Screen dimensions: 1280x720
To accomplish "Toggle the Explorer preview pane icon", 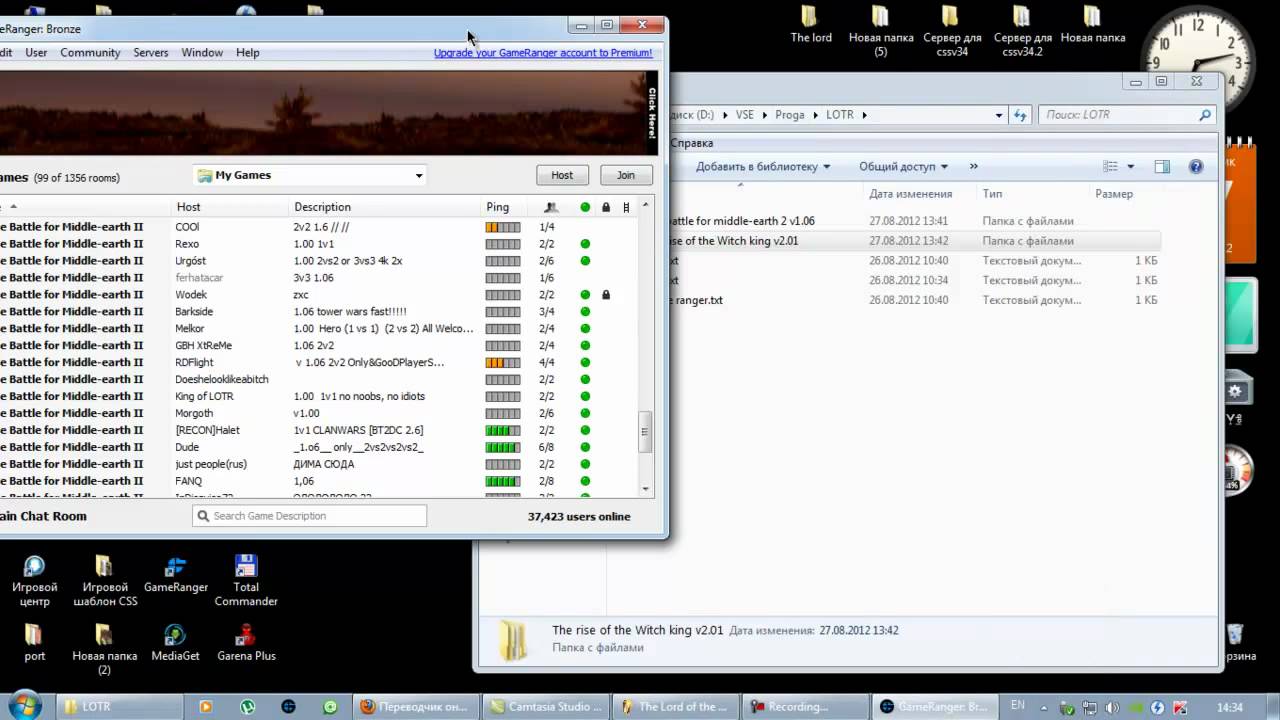I will coord(1162,167).
